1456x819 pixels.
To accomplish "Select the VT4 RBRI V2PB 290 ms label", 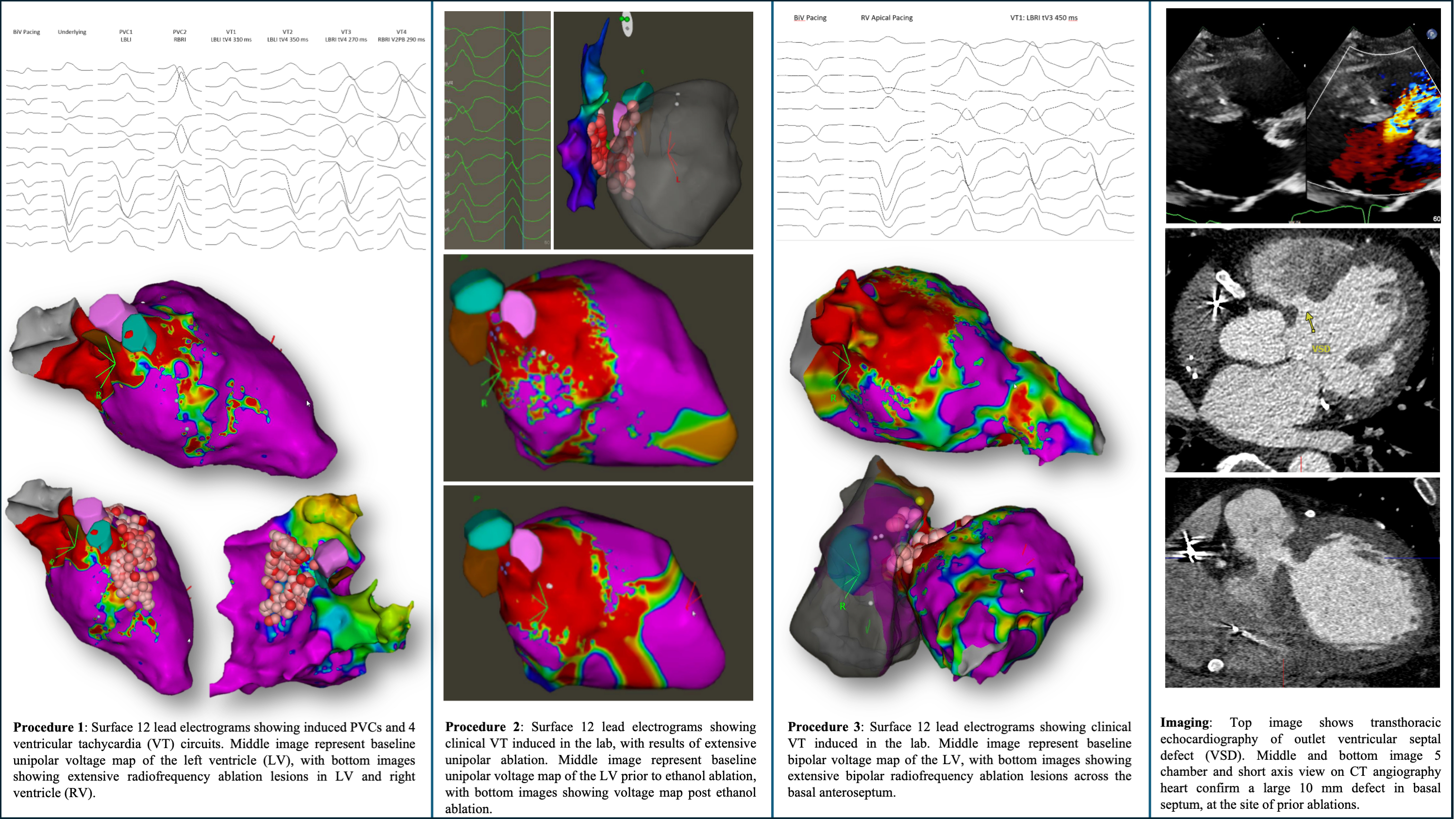I will tap(401, 36).
